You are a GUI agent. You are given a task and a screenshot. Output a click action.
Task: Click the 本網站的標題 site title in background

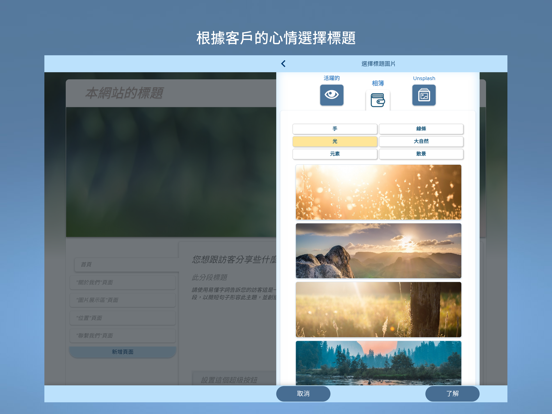click(x=124, y=93)
